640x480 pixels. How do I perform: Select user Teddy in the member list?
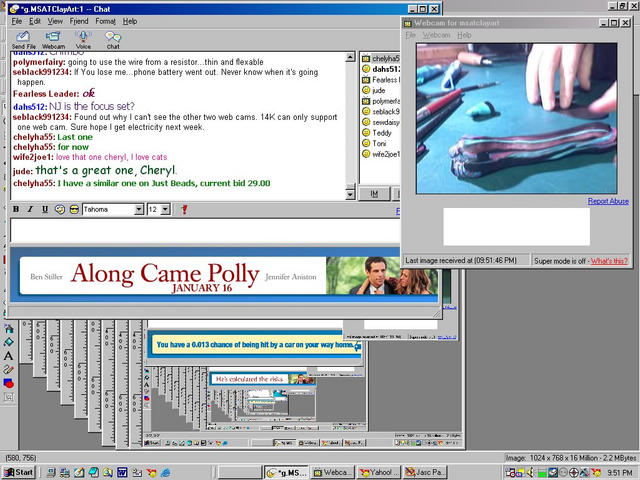pyautogui.click(x=377, y=133)
